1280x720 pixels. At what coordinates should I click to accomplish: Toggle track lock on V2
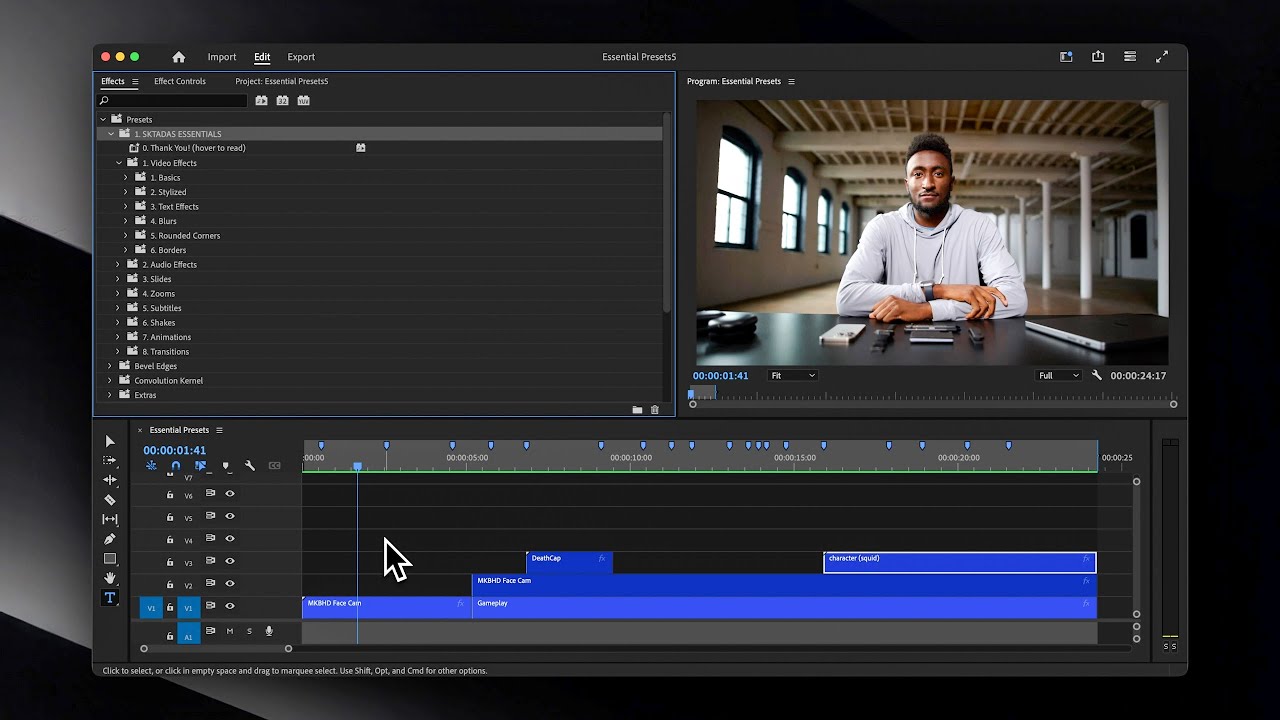pyautogui.click(x=170, y=585)
